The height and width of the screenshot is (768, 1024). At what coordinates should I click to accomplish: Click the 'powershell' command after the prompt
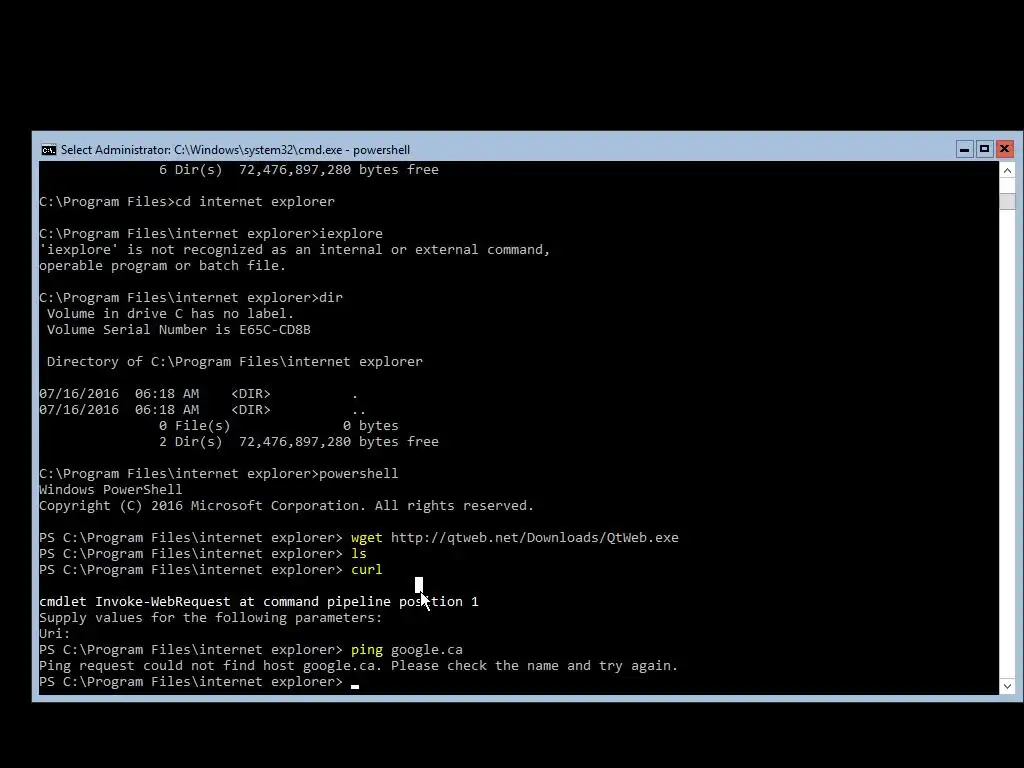tap(359, 474)
